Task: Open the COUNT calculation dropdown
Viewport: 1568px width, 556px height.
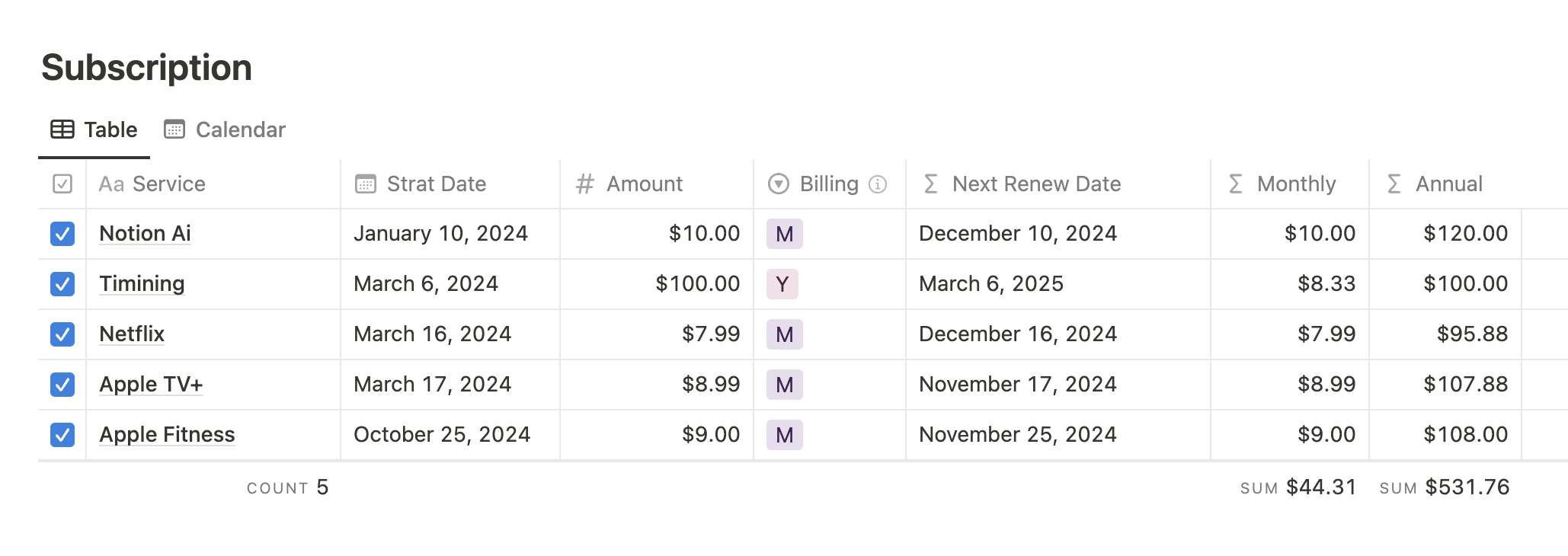Action: click(287, 487)
